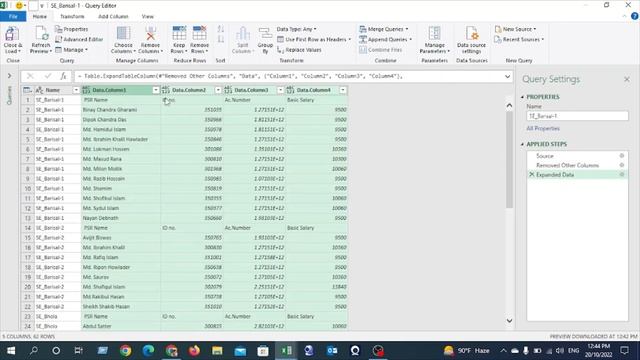Open the Append Queries dropdown

point(386,39)
